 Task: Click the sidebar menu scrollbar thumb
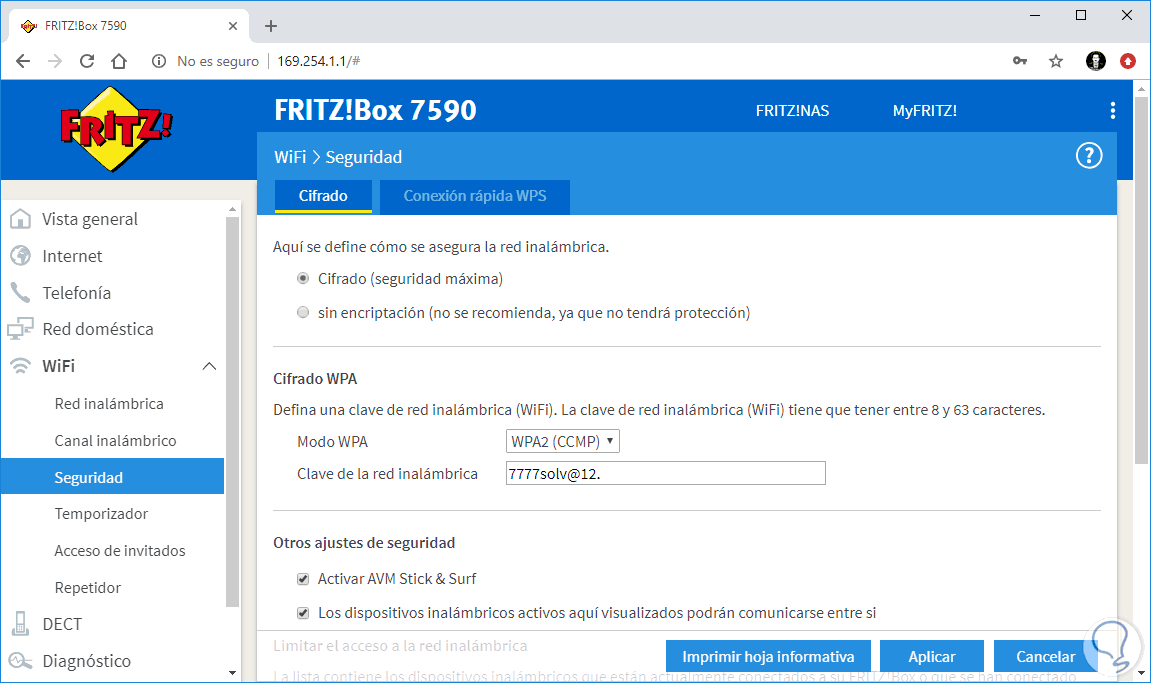point(233,411)
